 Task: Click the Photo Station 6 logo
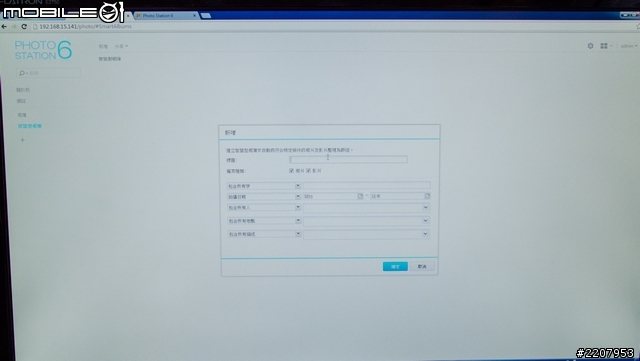43,50
